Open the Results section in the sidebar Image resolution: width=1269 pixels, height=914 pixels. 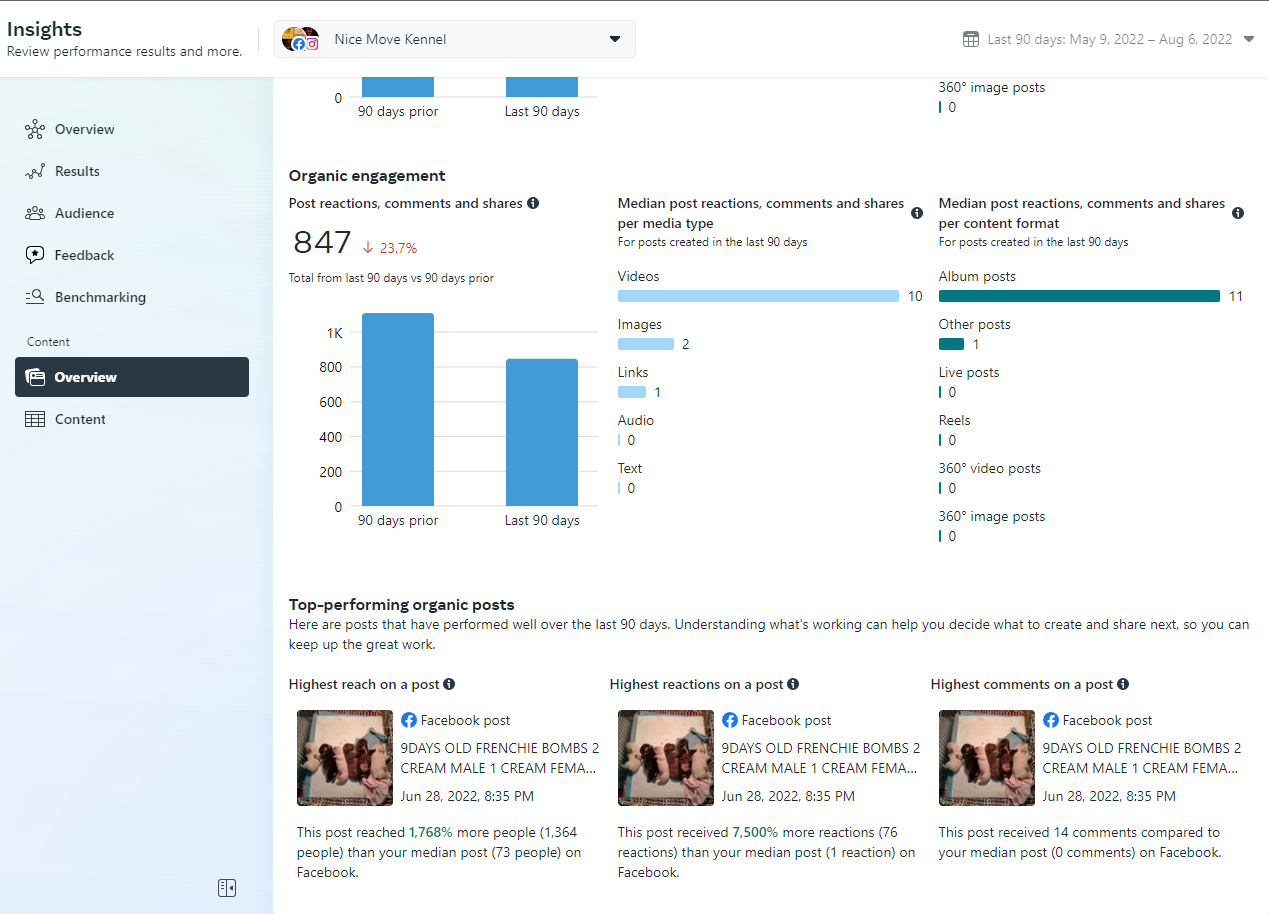click(x=132, y=171)
